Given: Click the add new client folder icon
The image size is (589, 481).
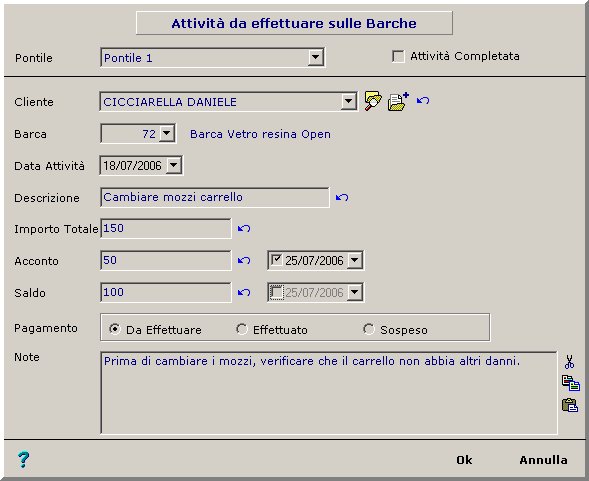Looking at the screenshot, I should 398,101.
